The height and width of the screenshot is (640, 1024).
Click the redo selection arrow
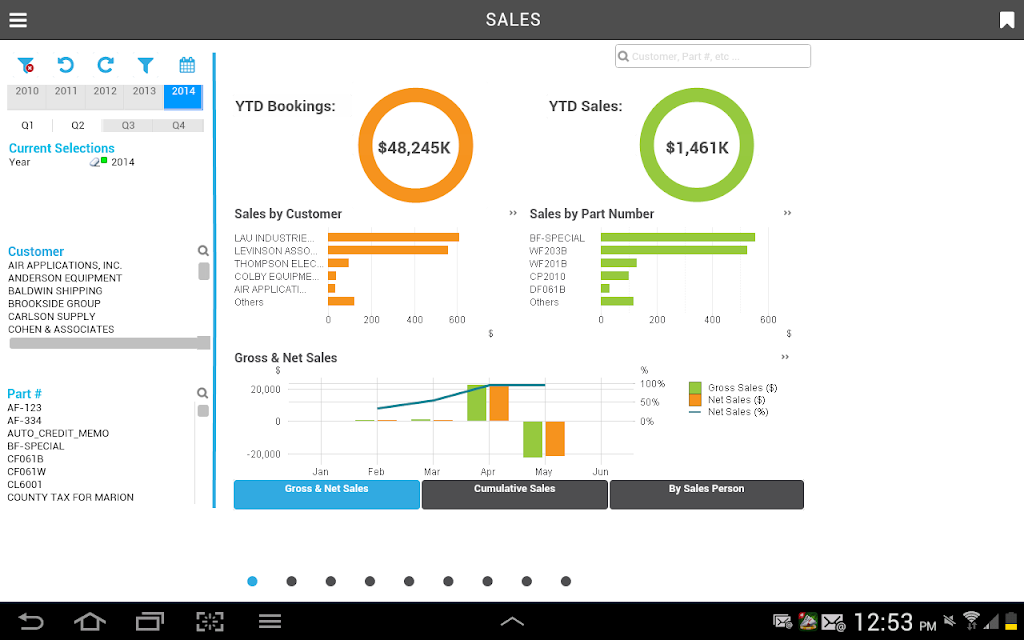[105, 65]
